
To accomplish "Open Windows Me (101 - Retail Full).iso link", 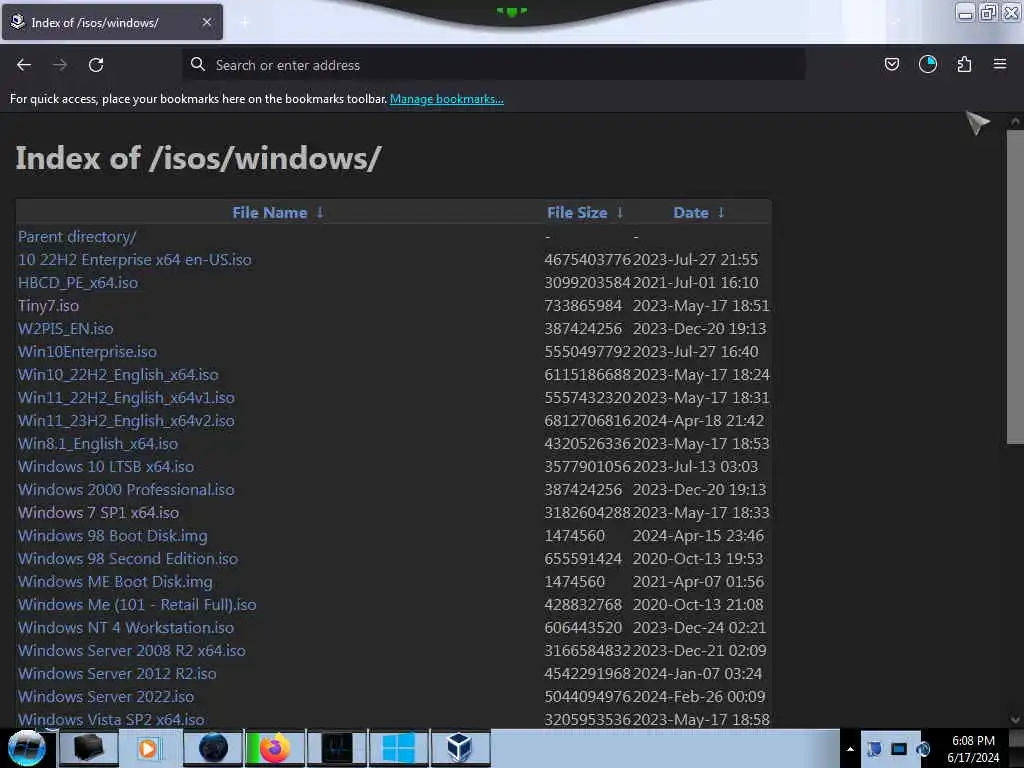I will coord(137,605).
